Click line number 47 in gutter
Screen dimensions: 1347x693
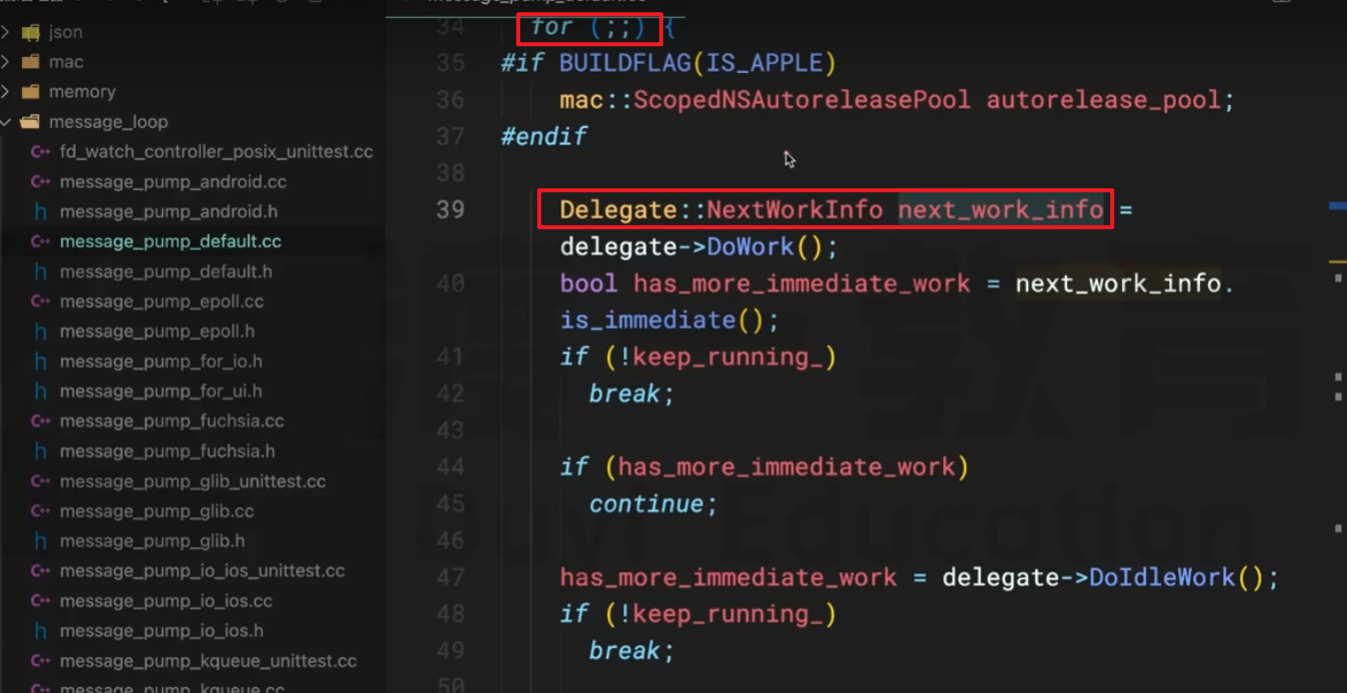point(450,577)
